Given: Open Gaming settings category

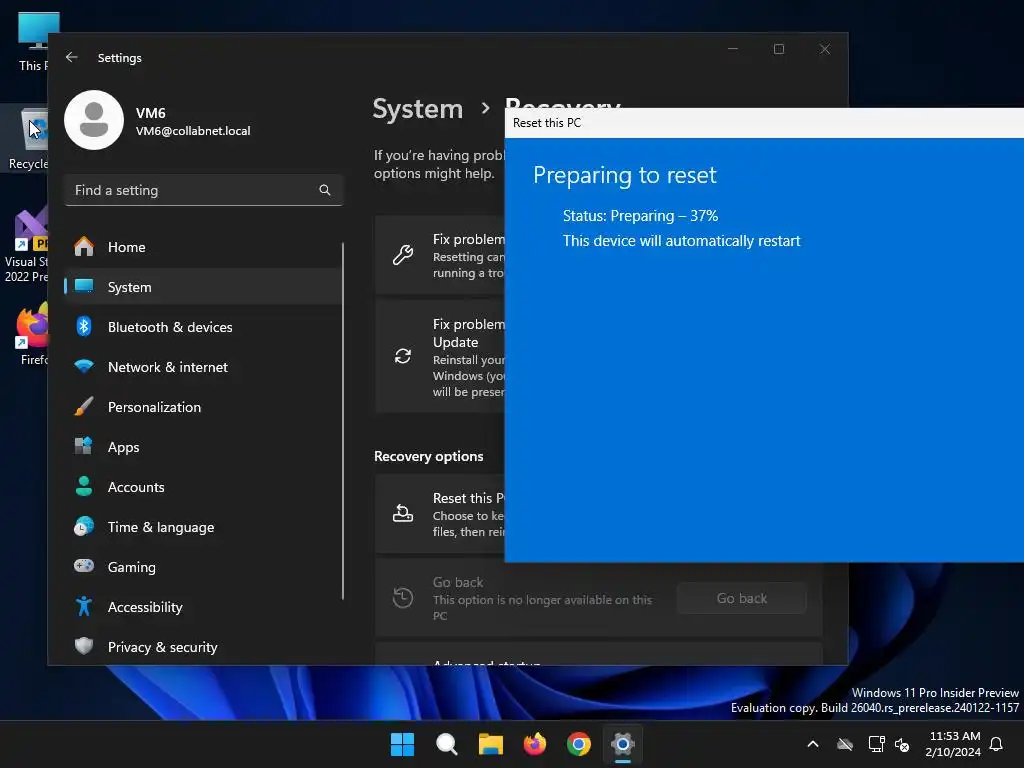Looking at the screenshot, I should [x=203, y=567].
